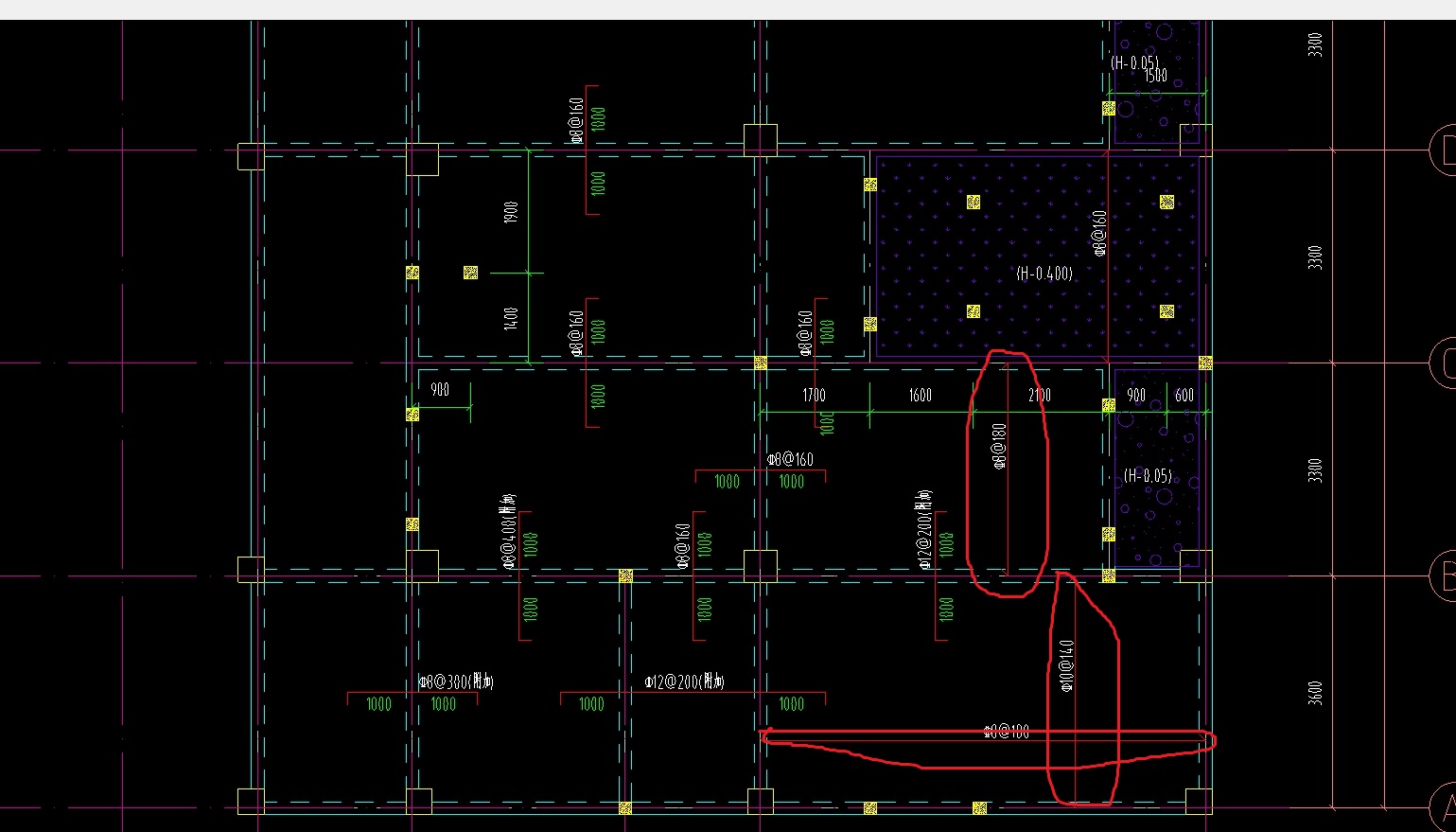Select the 1400 vertical dimension text
This screenshot has width=1456, height=832.
[512, 318]
